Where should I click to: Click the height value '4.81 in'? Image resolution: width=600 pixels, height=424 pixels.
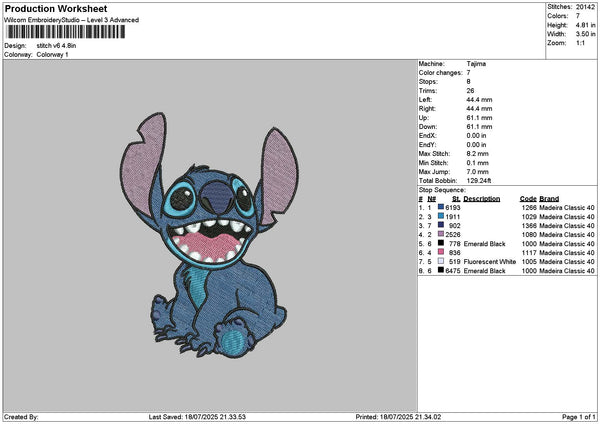pyautogui.click(x=585, y=25)
